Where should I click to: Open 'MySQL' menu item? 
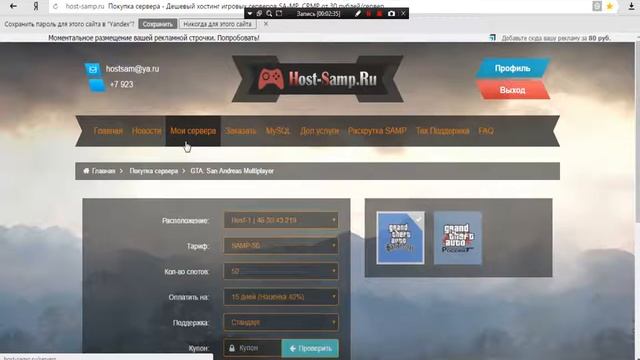(278, 131)
